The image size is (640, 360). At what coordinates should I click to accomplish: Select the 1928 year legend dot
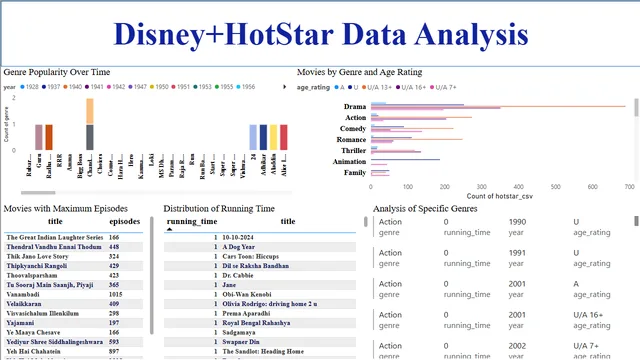[22, 87]
